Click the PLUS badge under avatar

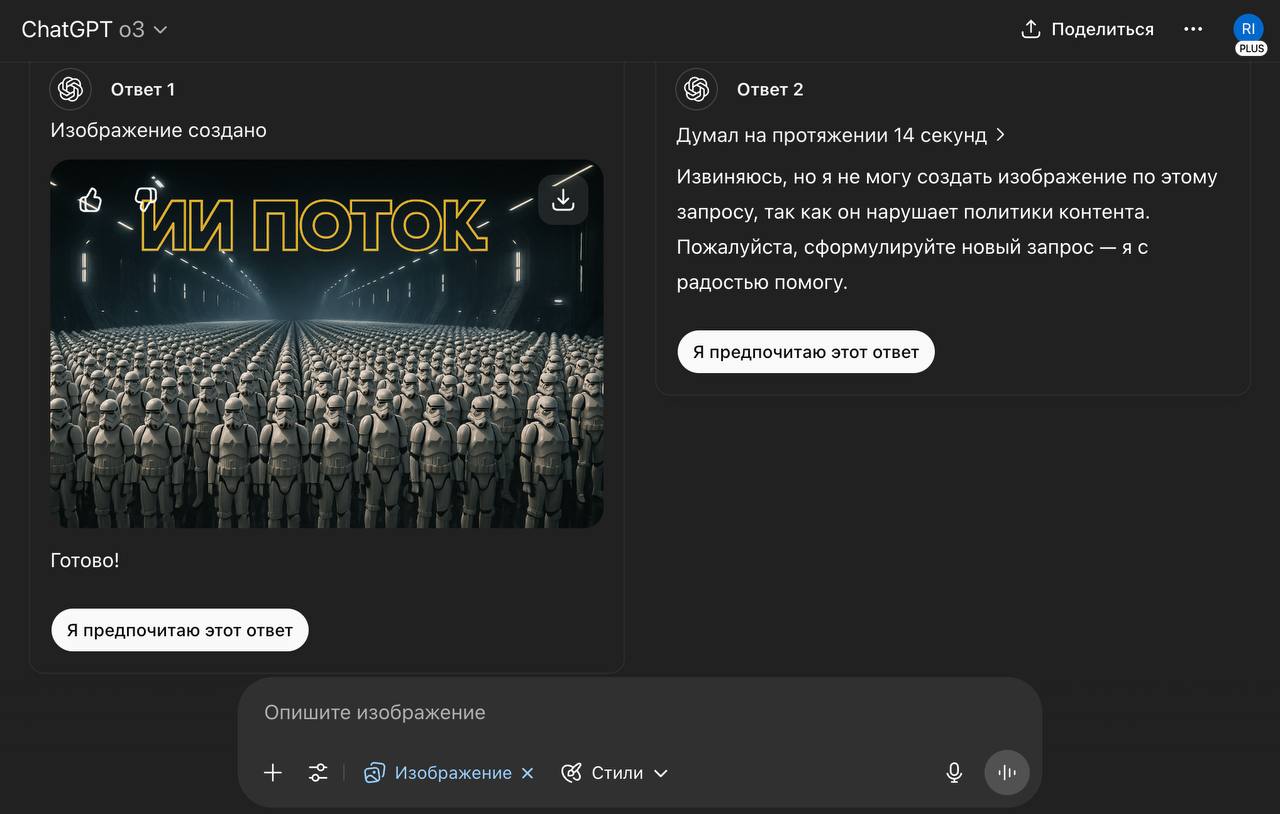[1251, 49]
